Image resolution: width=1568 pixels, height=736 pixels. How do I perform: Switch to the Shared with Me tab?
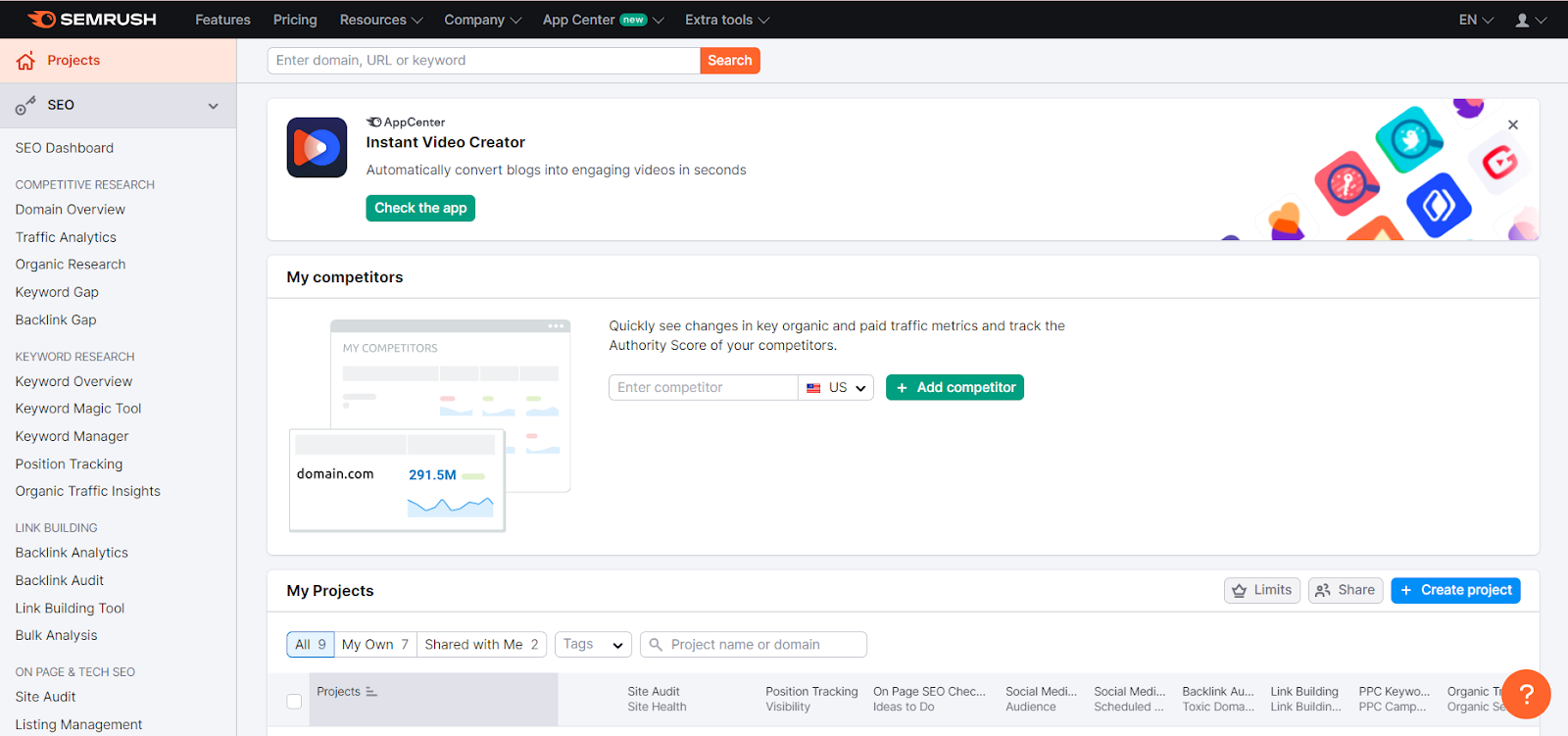click(x=481, y=644)
